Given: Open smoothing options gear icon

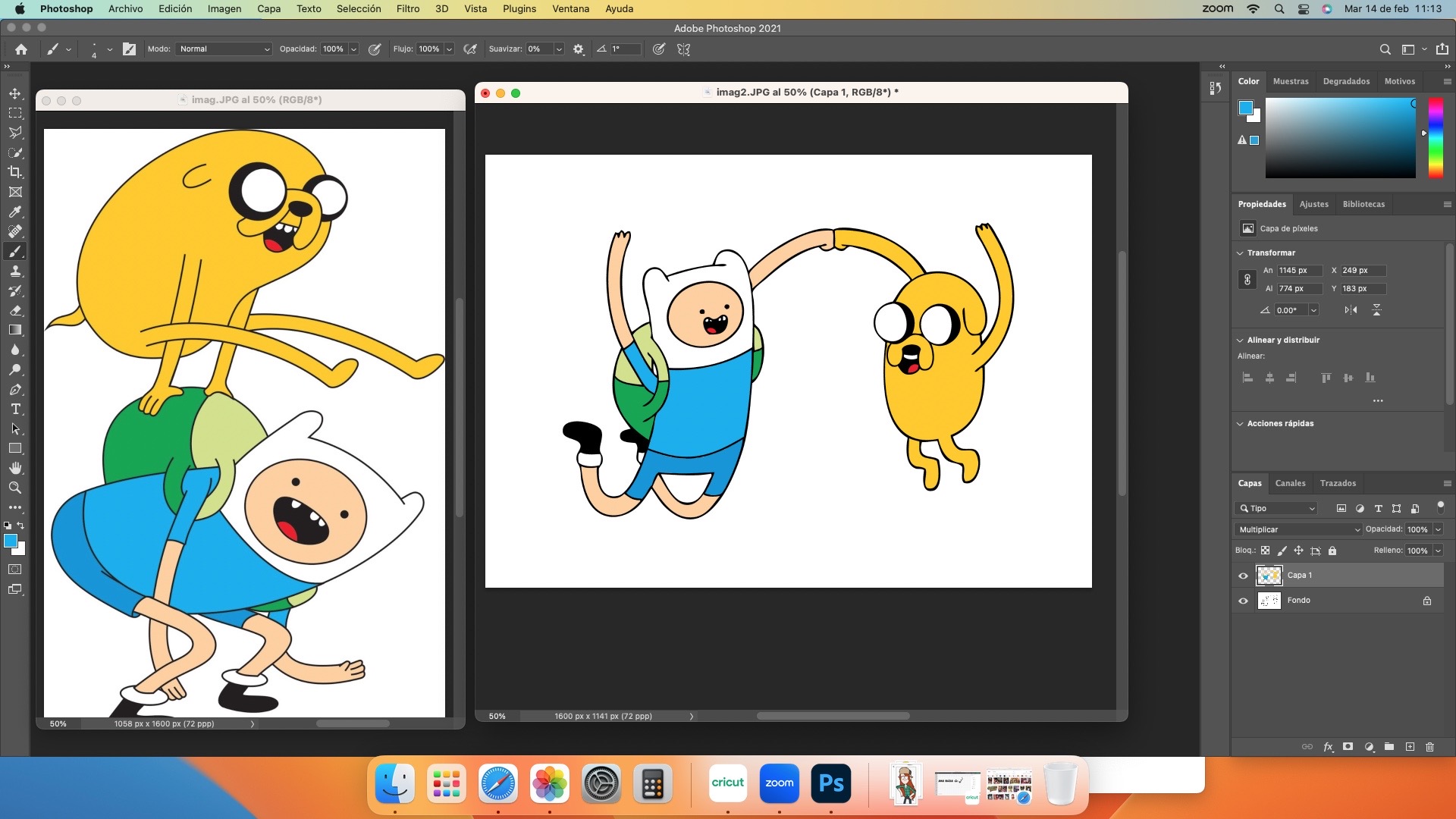Looking at the screenshot, I should pos(579,49).
